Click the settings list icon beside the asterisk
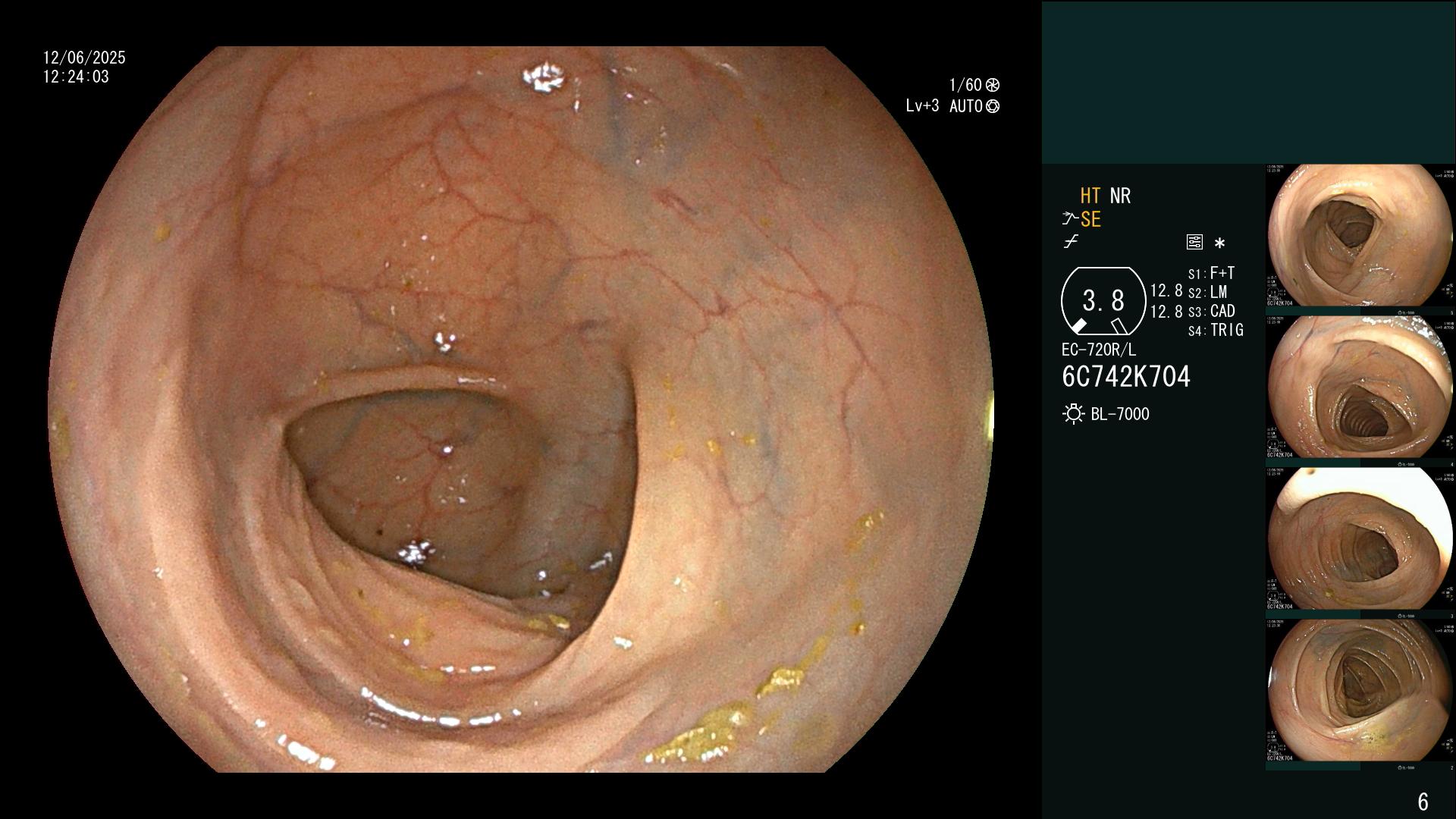Image resolution: width=1456 pixels, height=819 pixels. click(1194, 243)
